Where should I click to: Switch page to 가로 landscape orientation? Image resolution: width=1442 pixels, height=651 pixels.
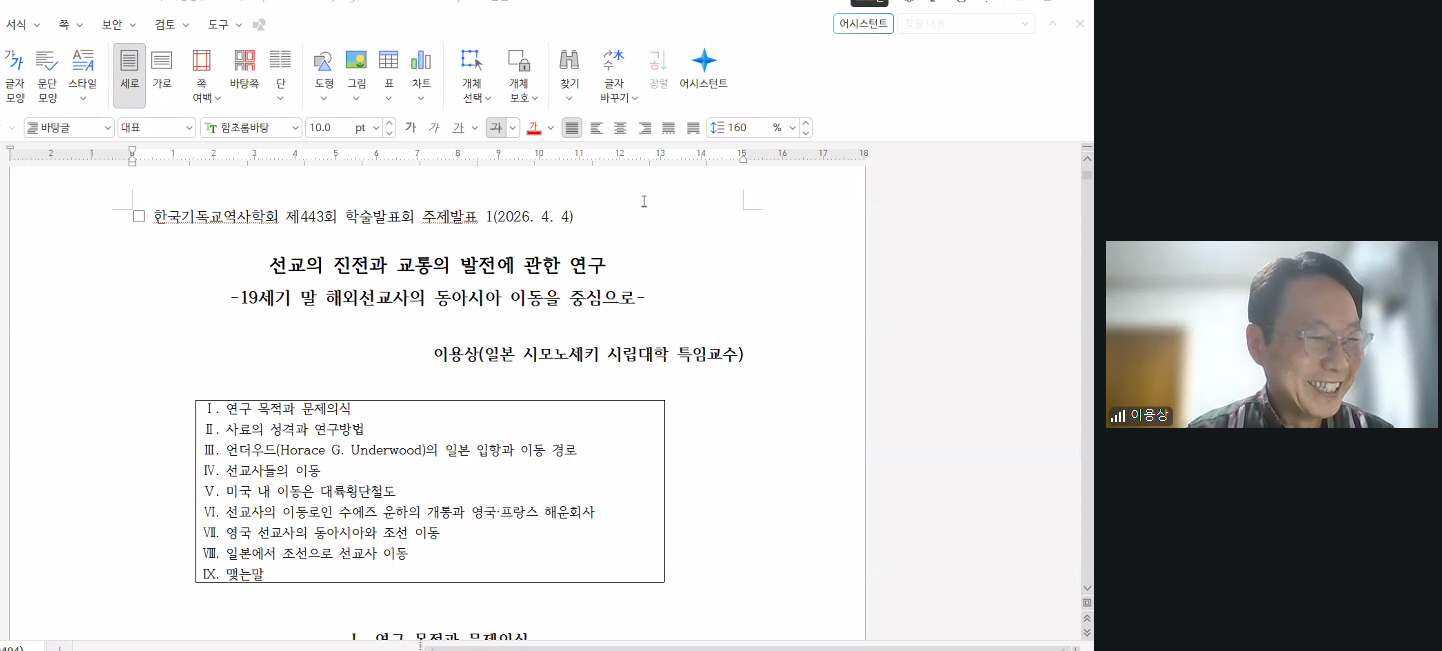click(161, 72)
